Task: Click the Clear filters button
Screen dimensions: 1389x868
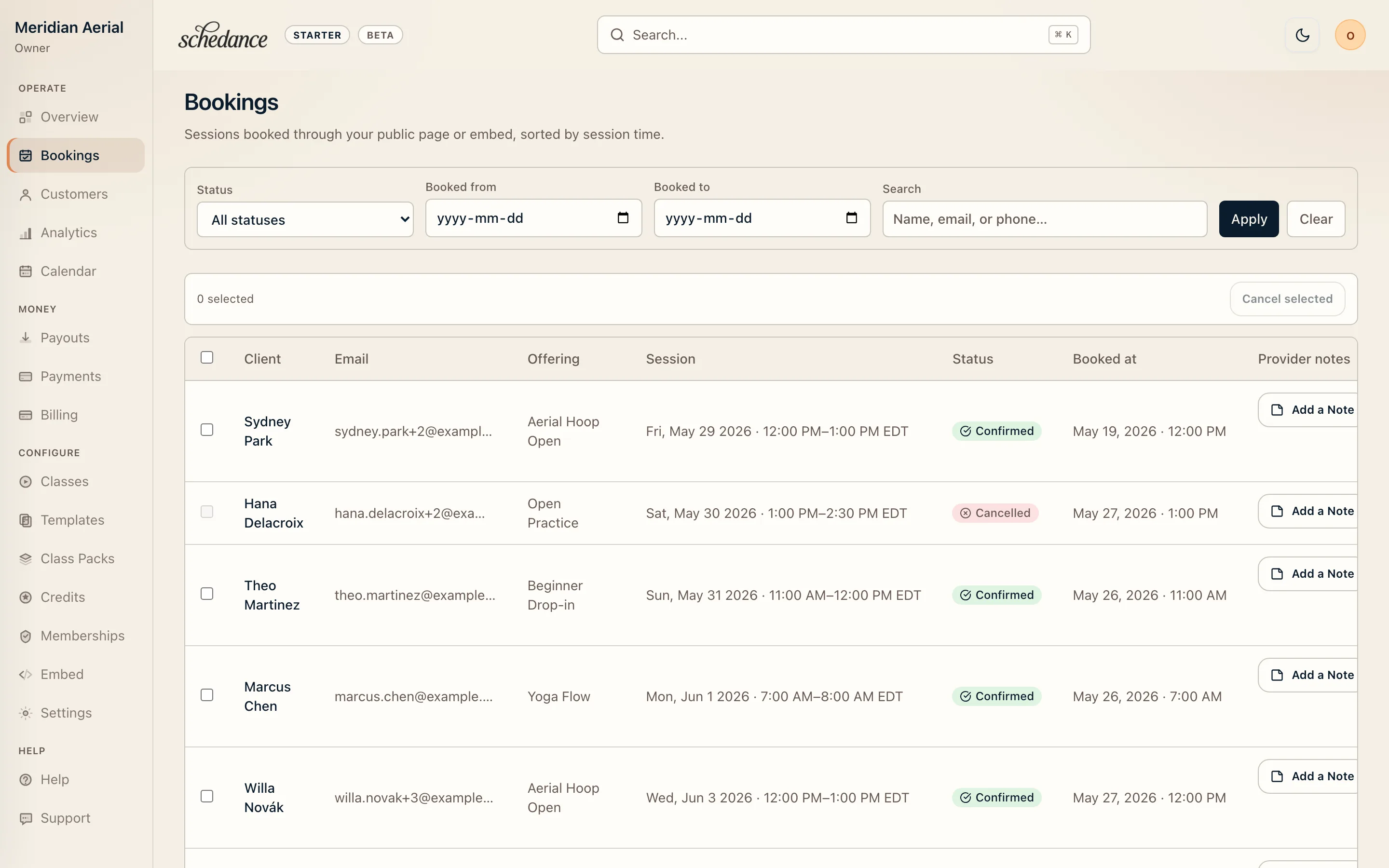Action: (1316, 219)
